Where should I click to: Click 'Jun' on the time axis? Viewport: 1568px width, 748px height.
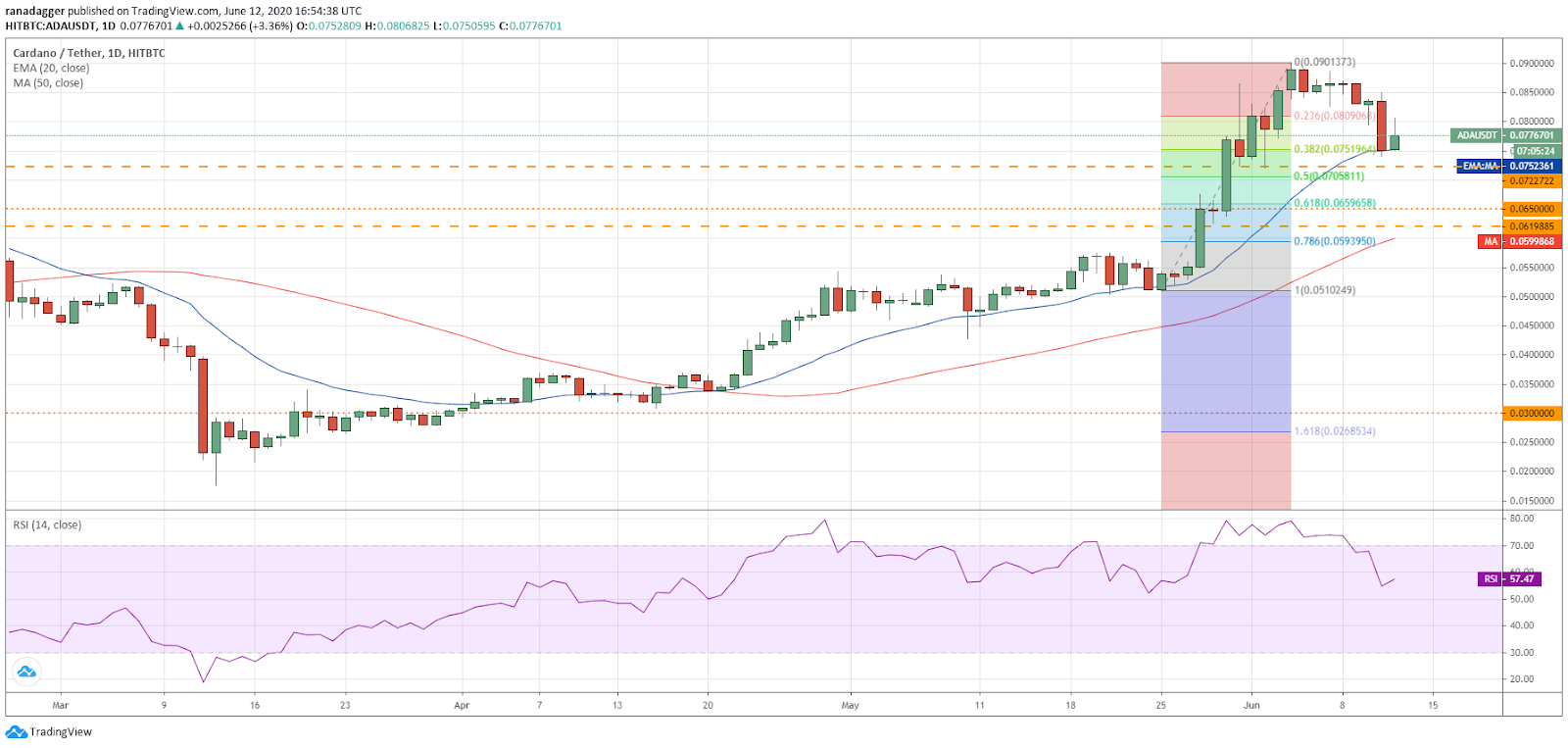pos(1251,706)
